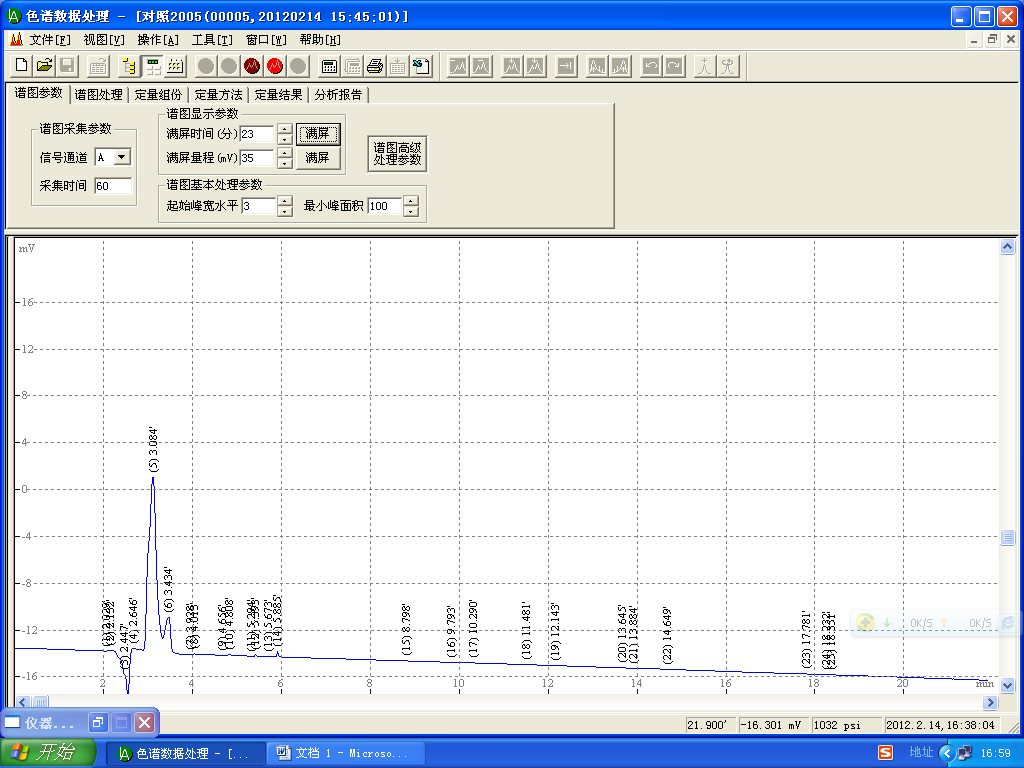Decrease 最小峰面积 with down spinner
Image resolution: width=1024 pixels, height=768 pixels.
[411, 211]
